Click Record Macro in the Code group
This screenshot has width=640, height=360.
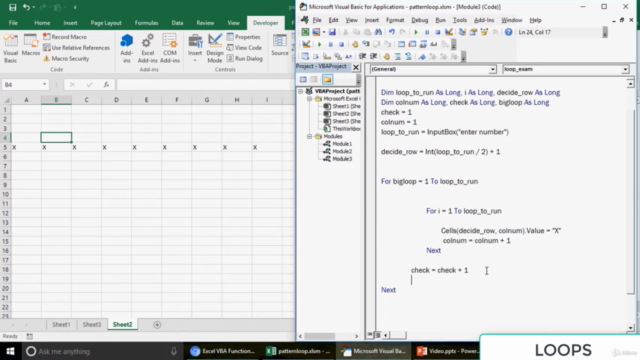point(65,37)
